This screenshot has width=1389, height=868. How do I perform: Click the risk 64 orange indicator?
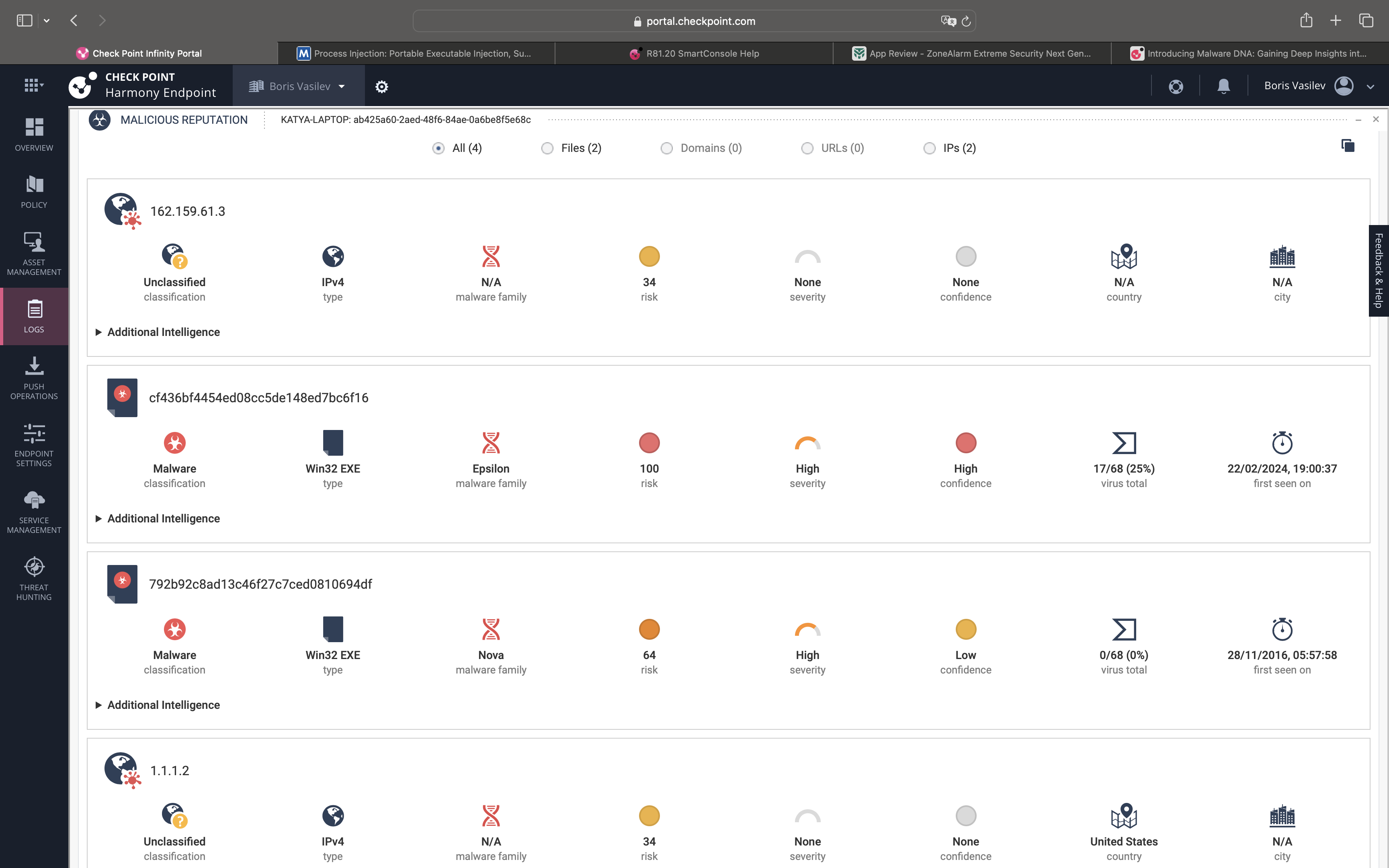tap(649, 629)
